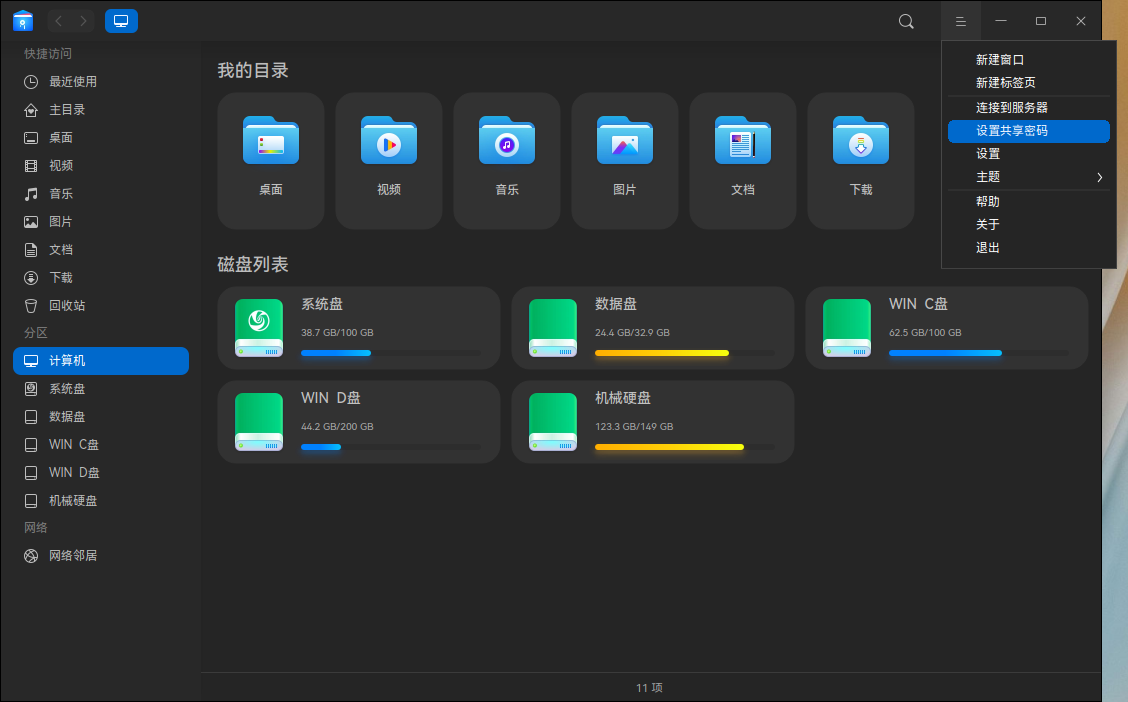This screenshot has height=702, width=1128.
Task: Open the 桌面 folder card
Action: [x=270, y=160]
